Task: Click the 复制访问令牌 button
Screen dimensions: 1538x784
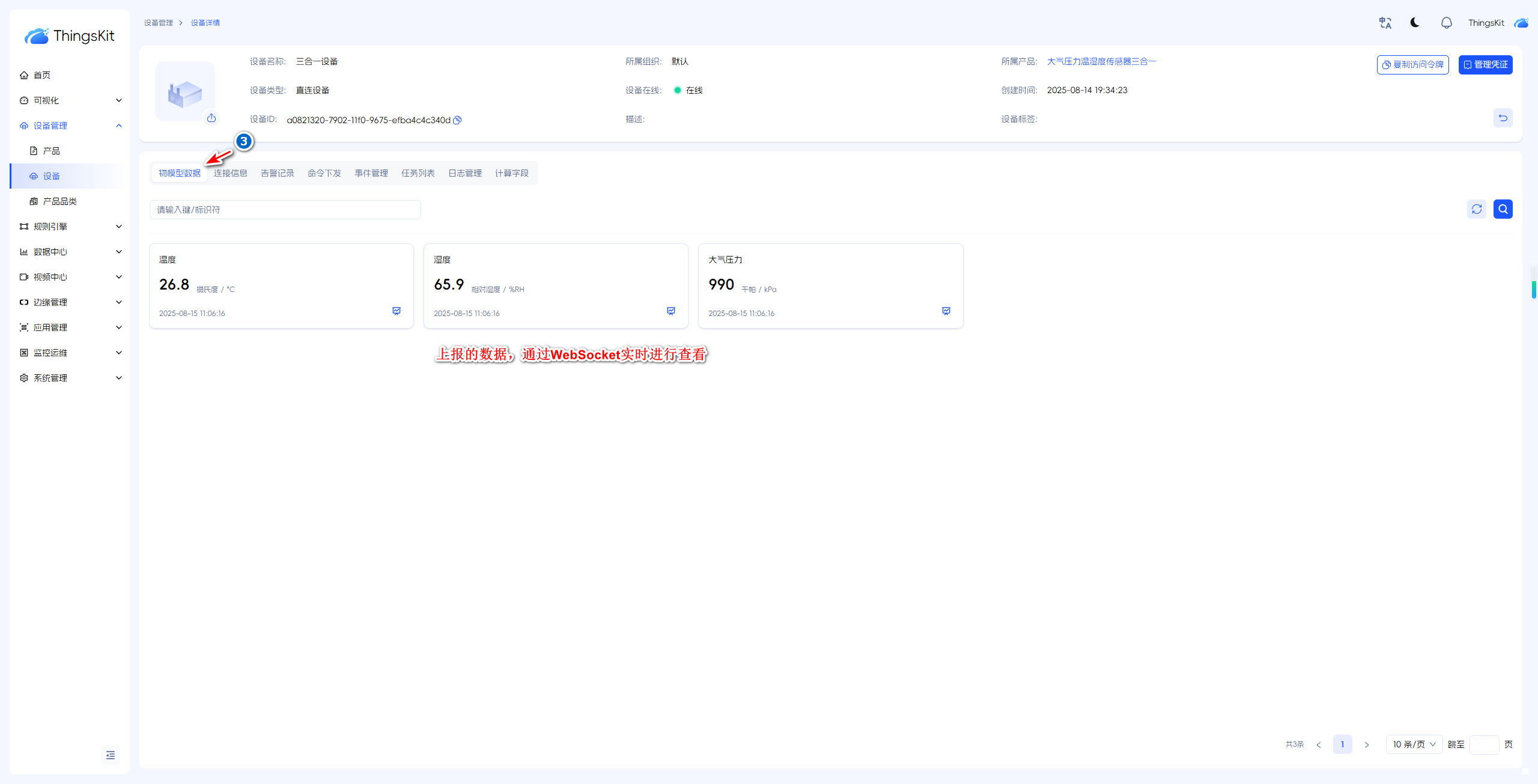Action: click(x=1412, y=65)
